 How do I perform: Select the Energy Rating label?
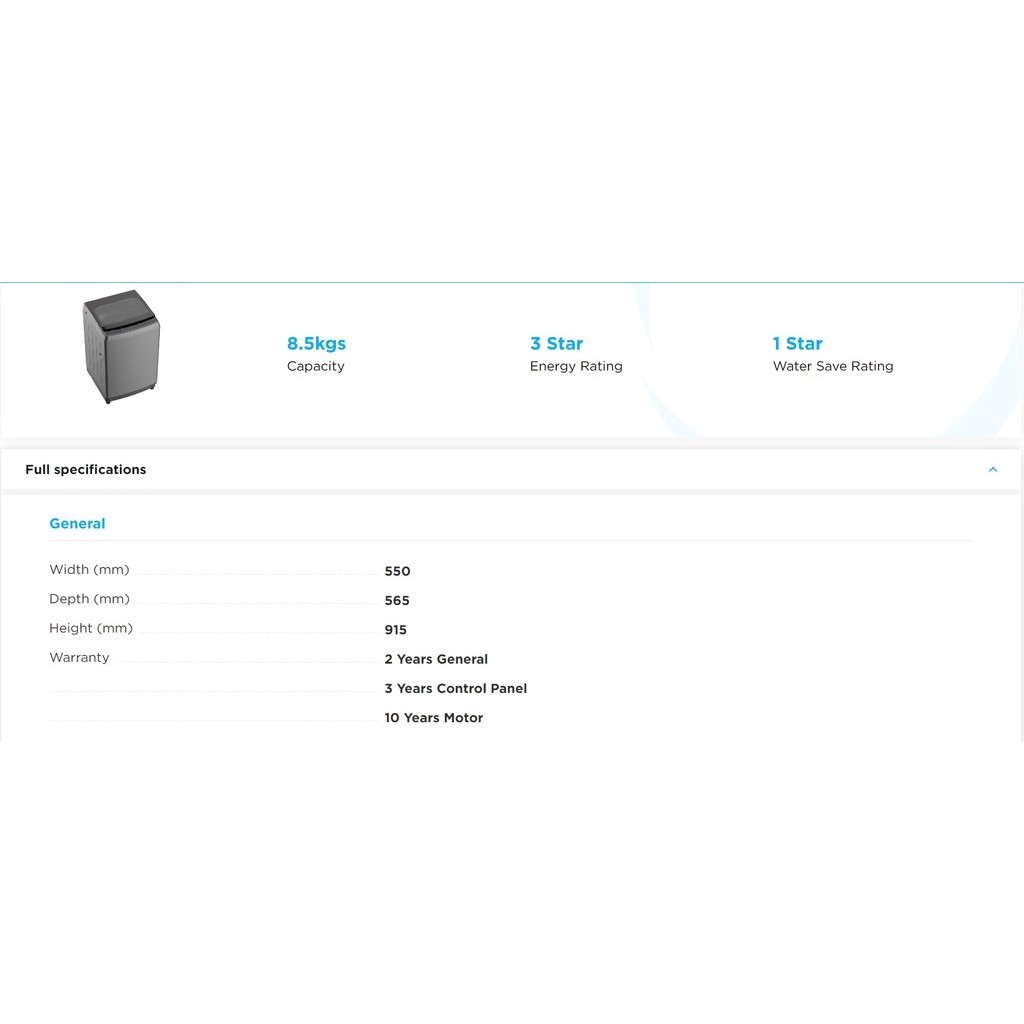pyautogui.click(x=576, y=366)
